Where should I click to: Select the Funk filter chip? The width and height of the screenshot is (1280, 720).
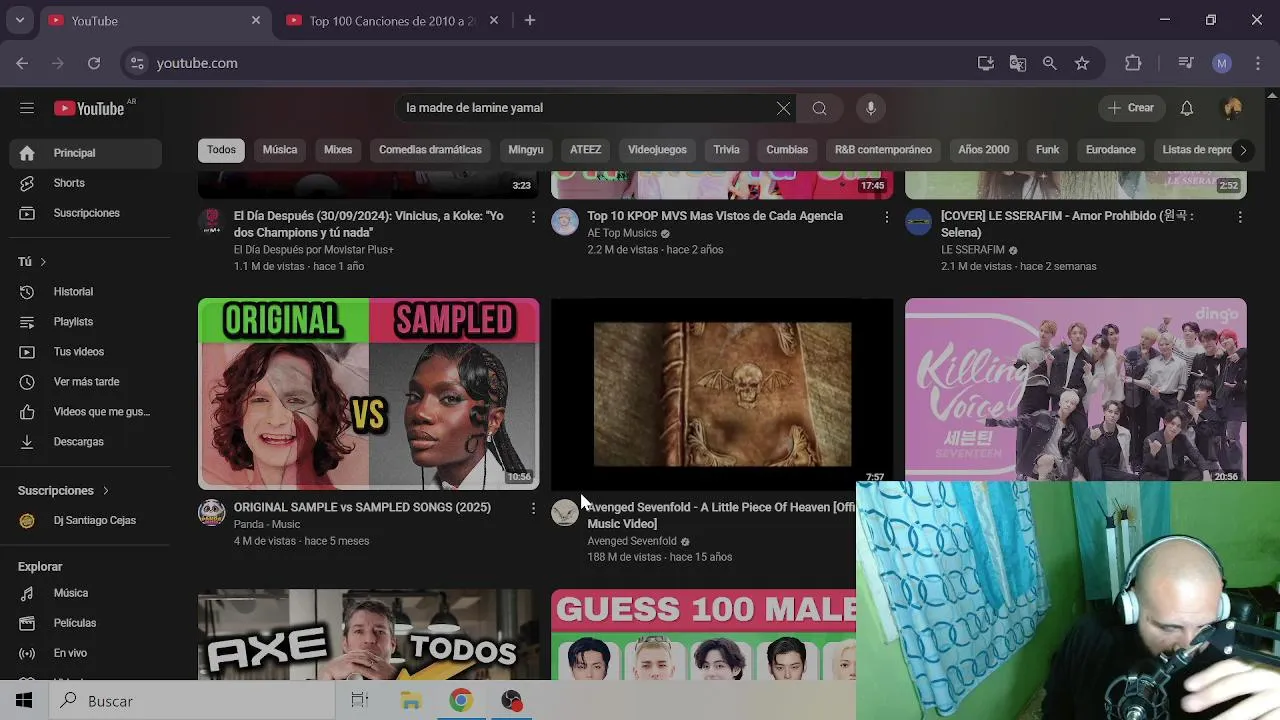(1047, 150)
